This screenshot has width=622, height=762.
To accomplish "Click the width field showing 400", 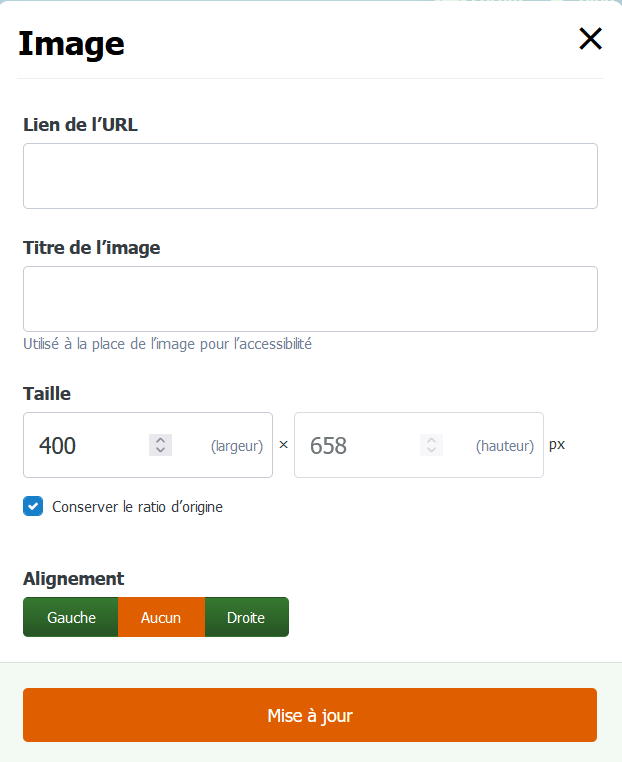I will (148, 445).
